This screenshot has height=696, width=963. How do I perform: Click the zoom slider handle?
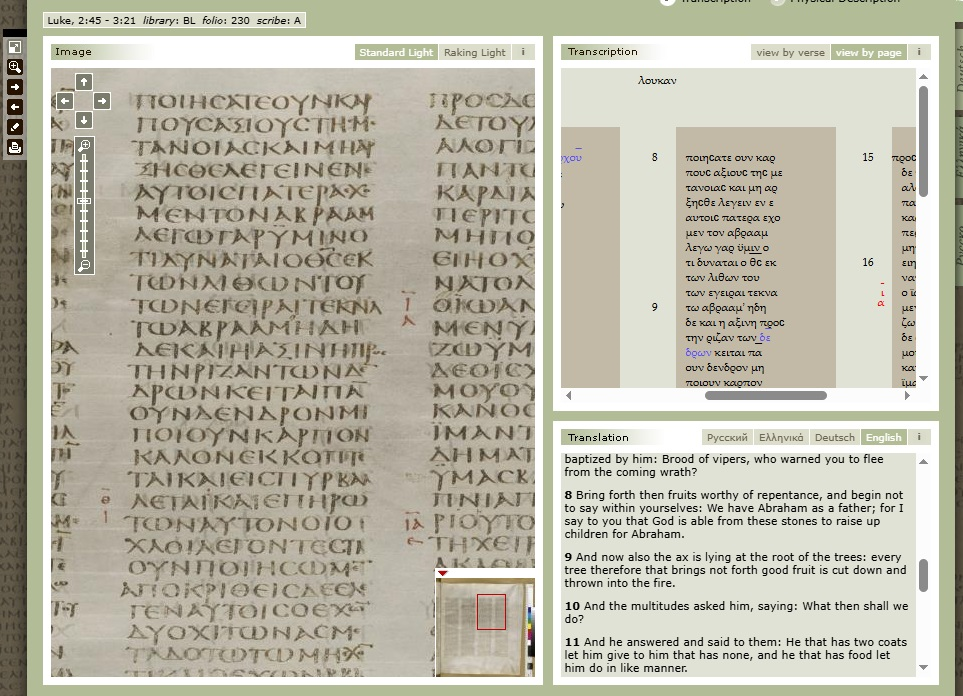coord(84,202)
